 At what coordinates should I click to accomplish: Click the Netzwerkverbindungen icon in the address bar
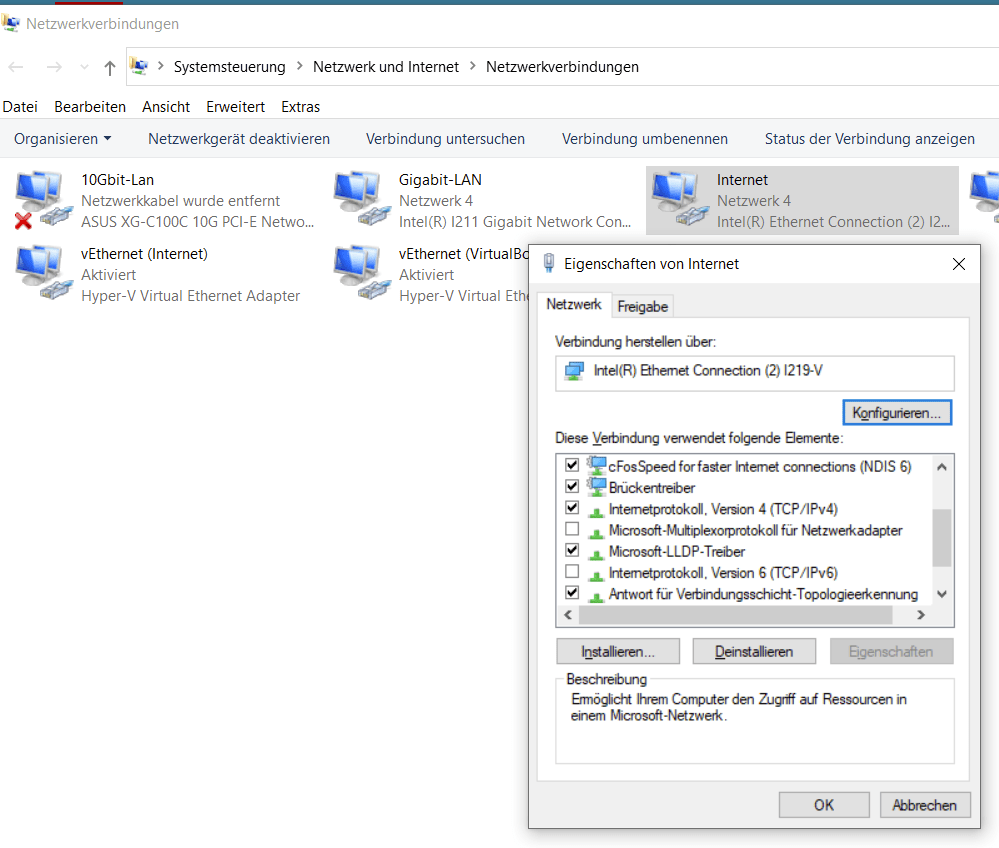pos(136,67)
